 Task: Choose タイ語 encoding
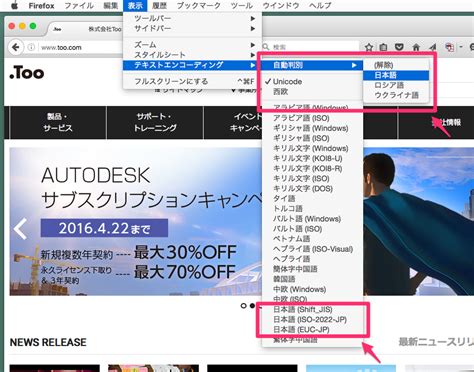coord(312,199)
